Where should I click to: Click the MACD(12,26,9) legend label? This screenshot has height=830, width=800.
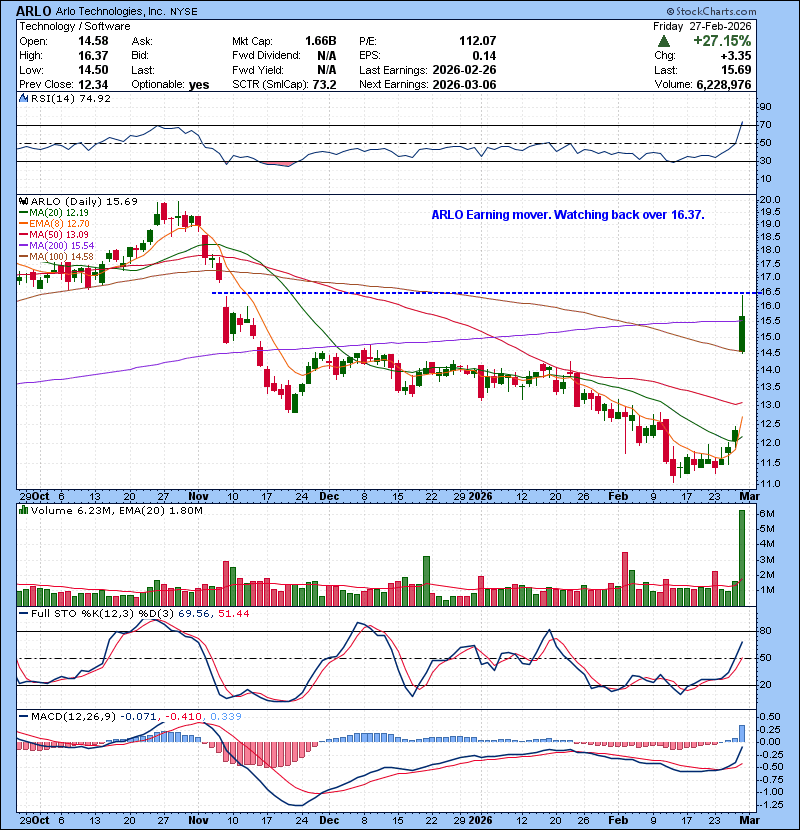click(x=73, y=716)
